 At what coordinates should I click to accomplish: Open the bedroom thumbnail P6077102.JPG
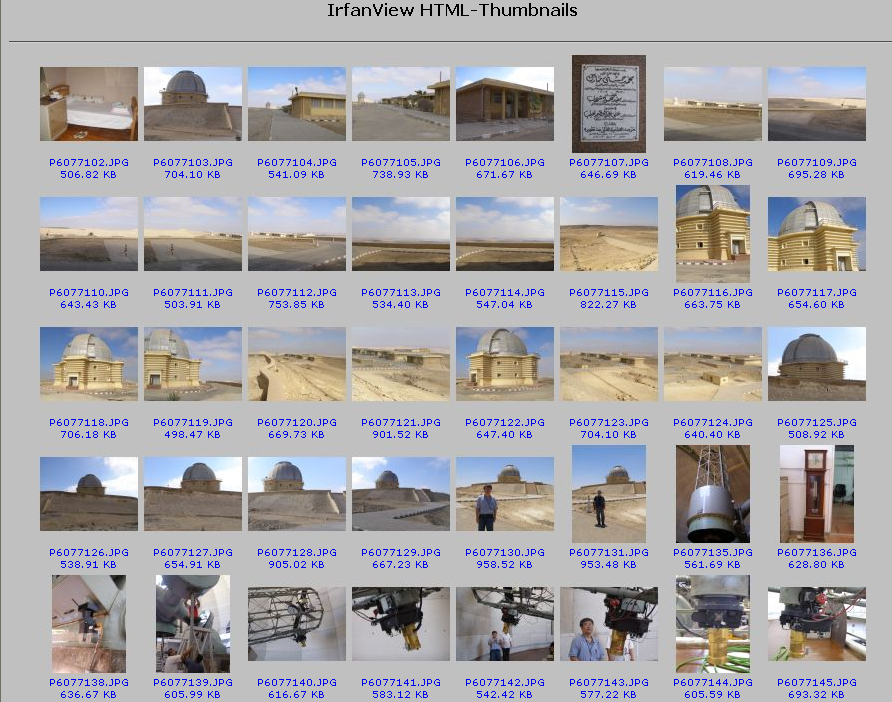[x=89, y=104]
